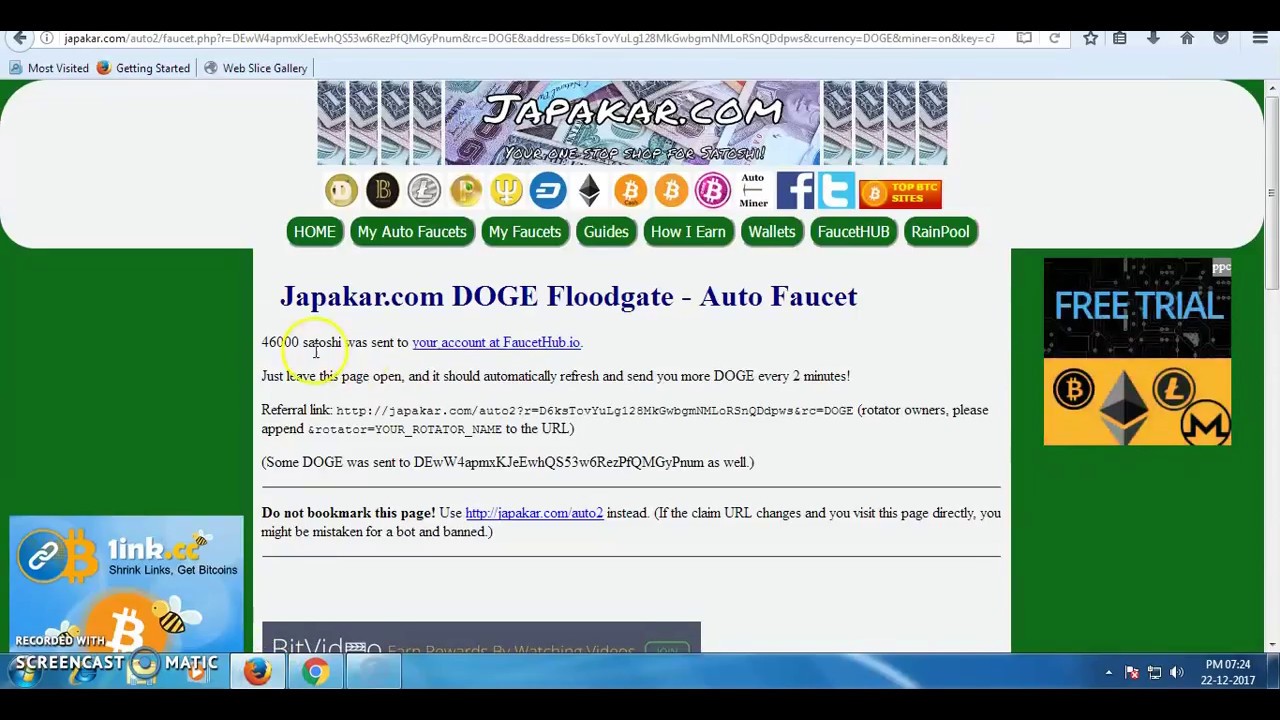Open the FREE TRIAL crypto advertisement
This screenshot has width=1280, height=720.
[x=1137, y=352]
